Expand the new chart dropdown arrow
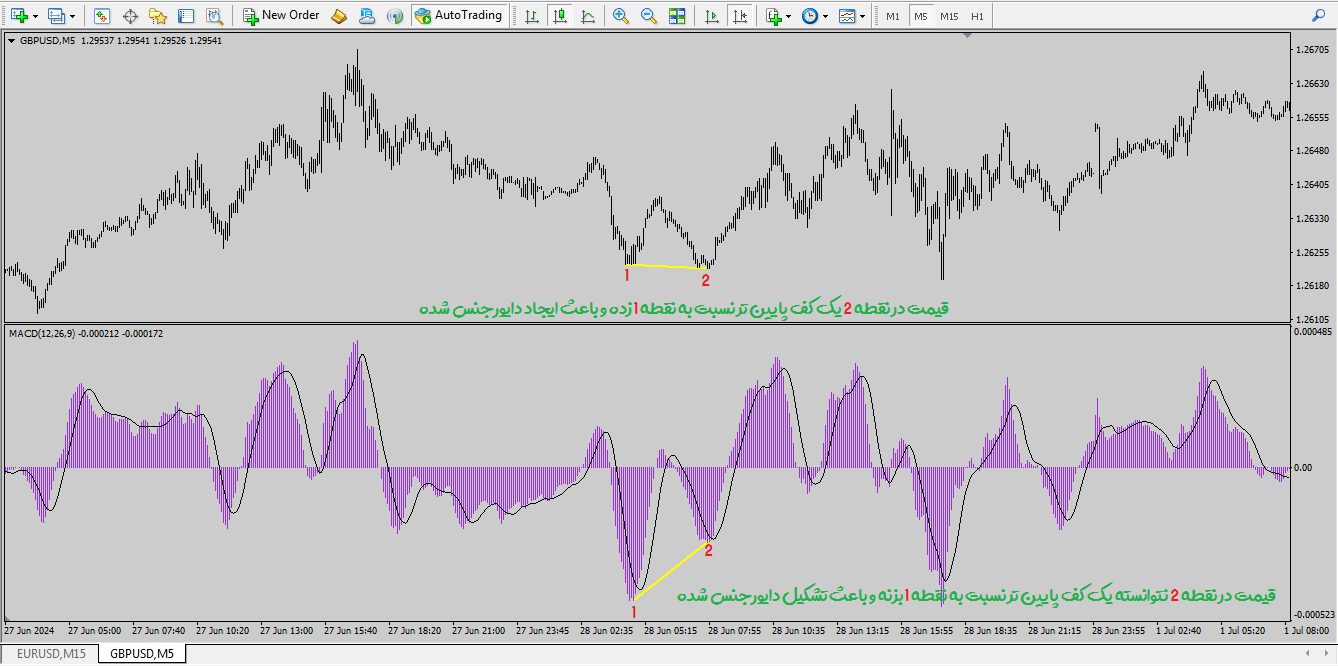1338x666 pixels. pos(36,16)
